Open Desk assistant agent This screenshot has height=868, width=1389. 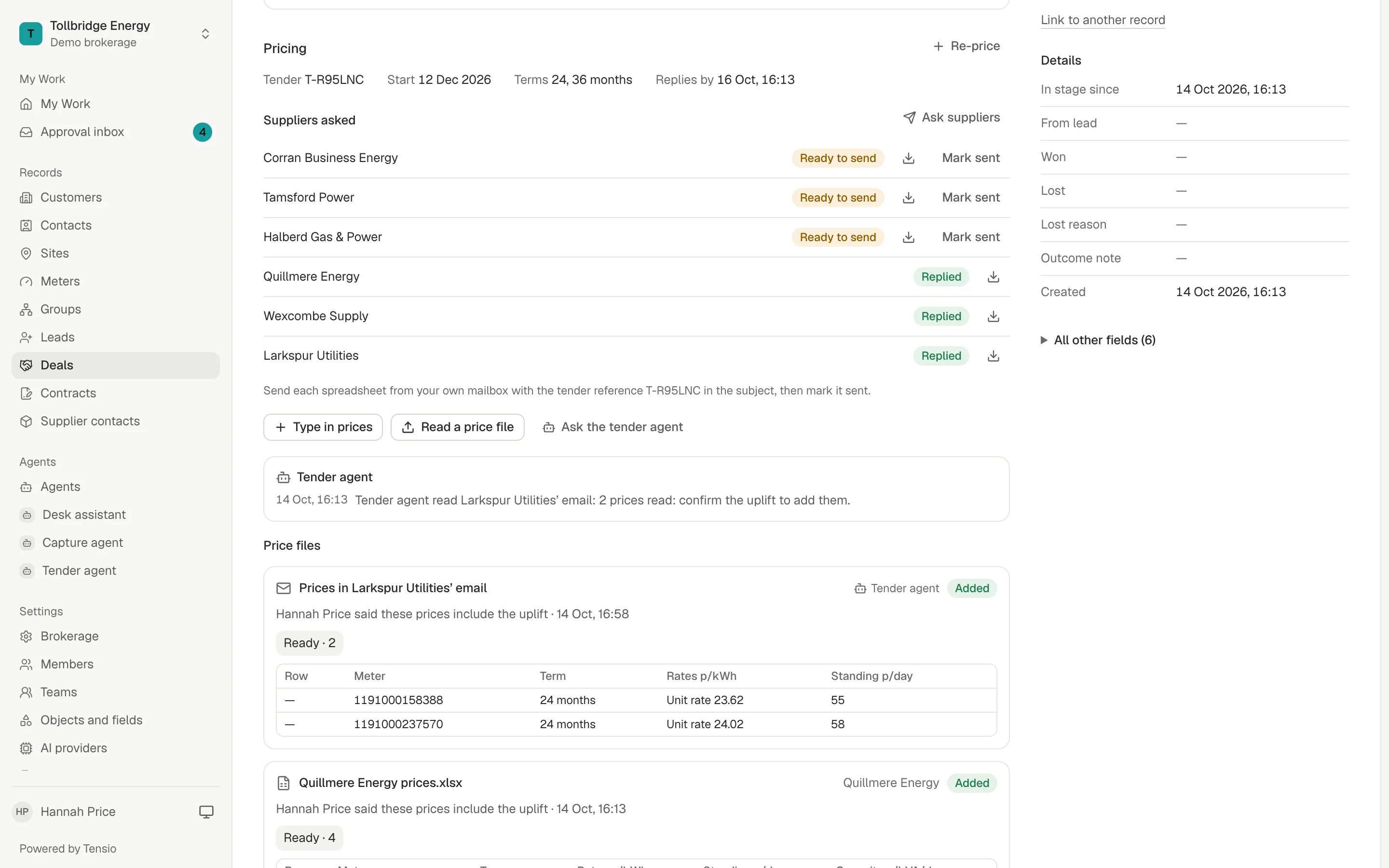pyautogui.click(x=115, y=515)
